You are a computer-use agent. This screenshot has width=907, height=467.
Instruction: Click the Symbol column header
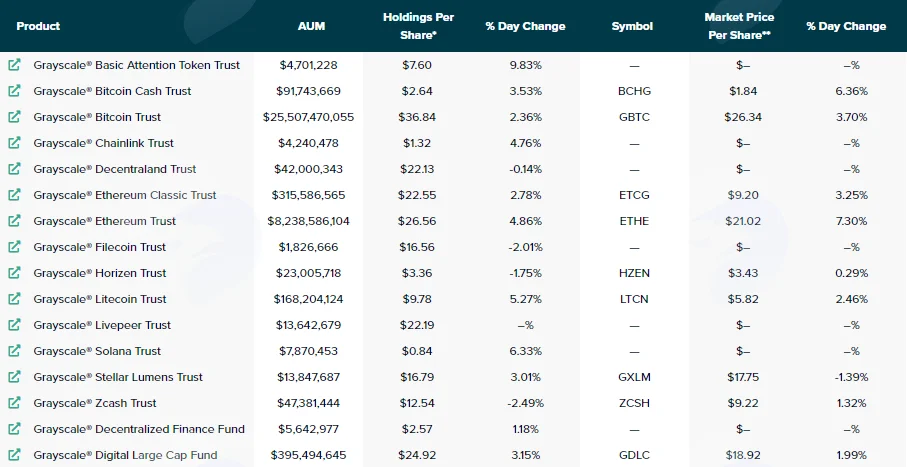point(632,26)
